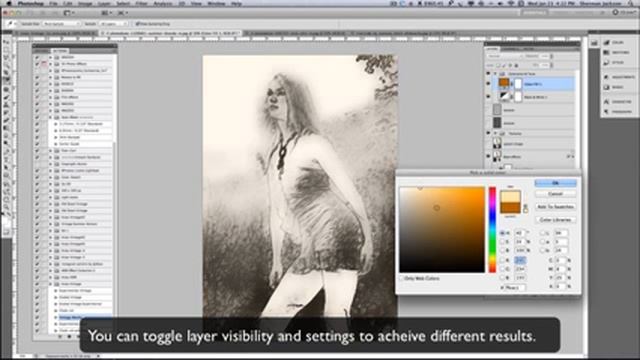Open the Masks panel icon in the dock
640x360 pixels.
click(x=607, y=87)
